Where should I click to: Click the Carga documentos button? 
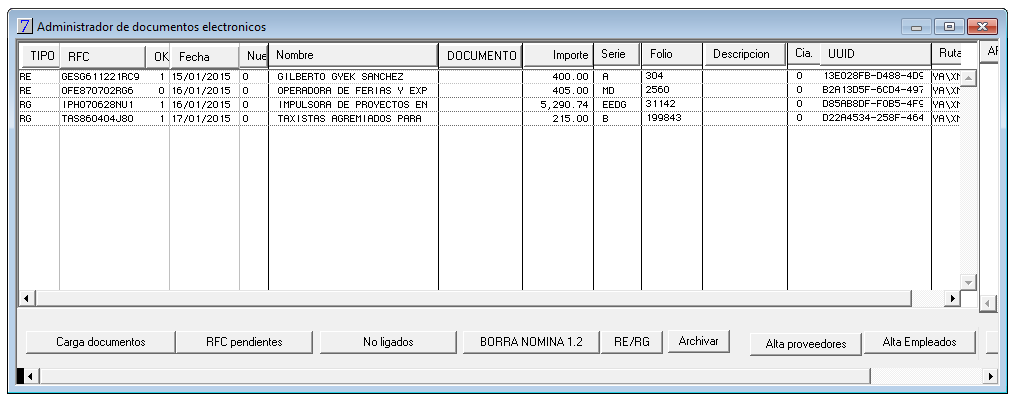pos(101,342)
